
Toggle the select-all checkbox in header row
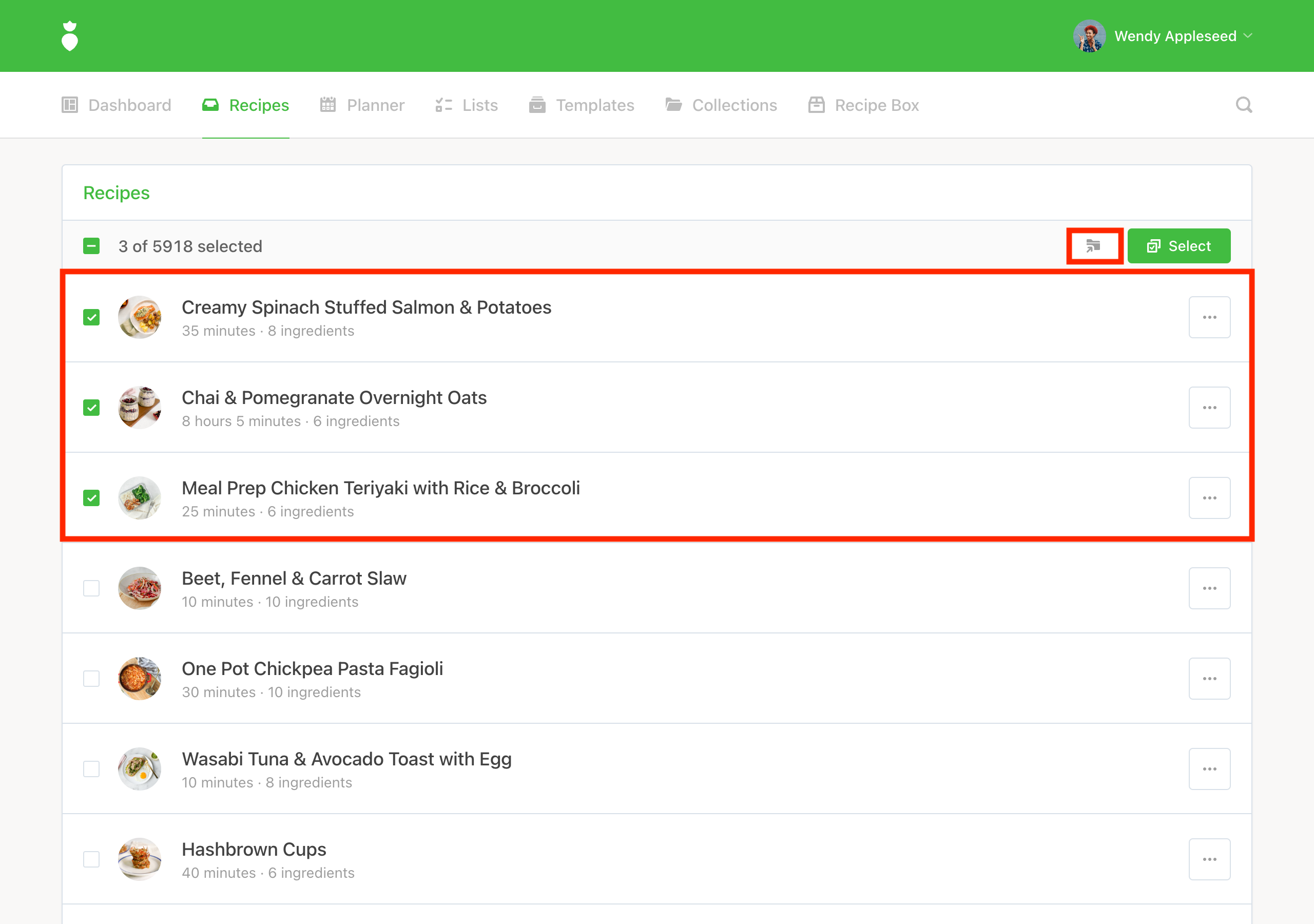tap(91, 246)
